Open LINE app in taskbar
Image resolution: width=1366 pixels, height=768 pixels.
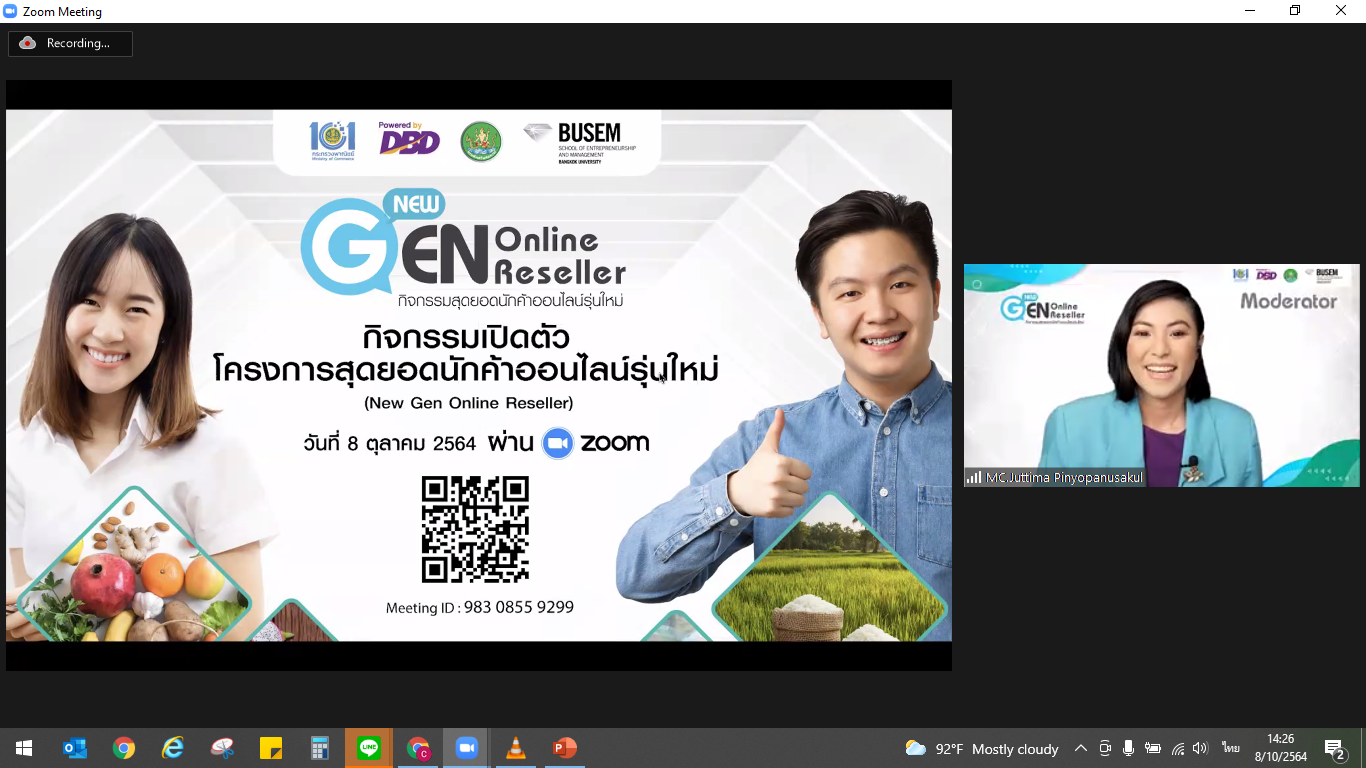(x=369, y=748)
